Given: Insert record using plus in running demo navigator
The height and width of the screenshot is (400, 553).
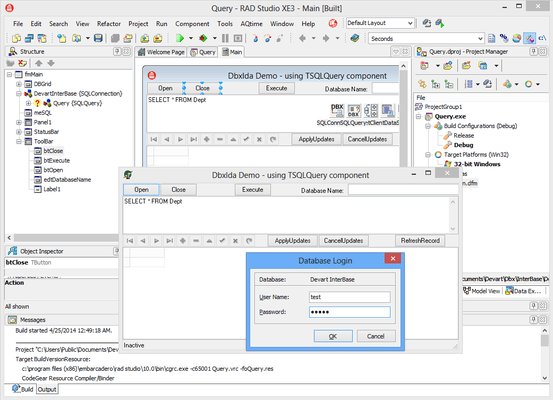Looking at the screenshot, I should [x=183, y=241].
